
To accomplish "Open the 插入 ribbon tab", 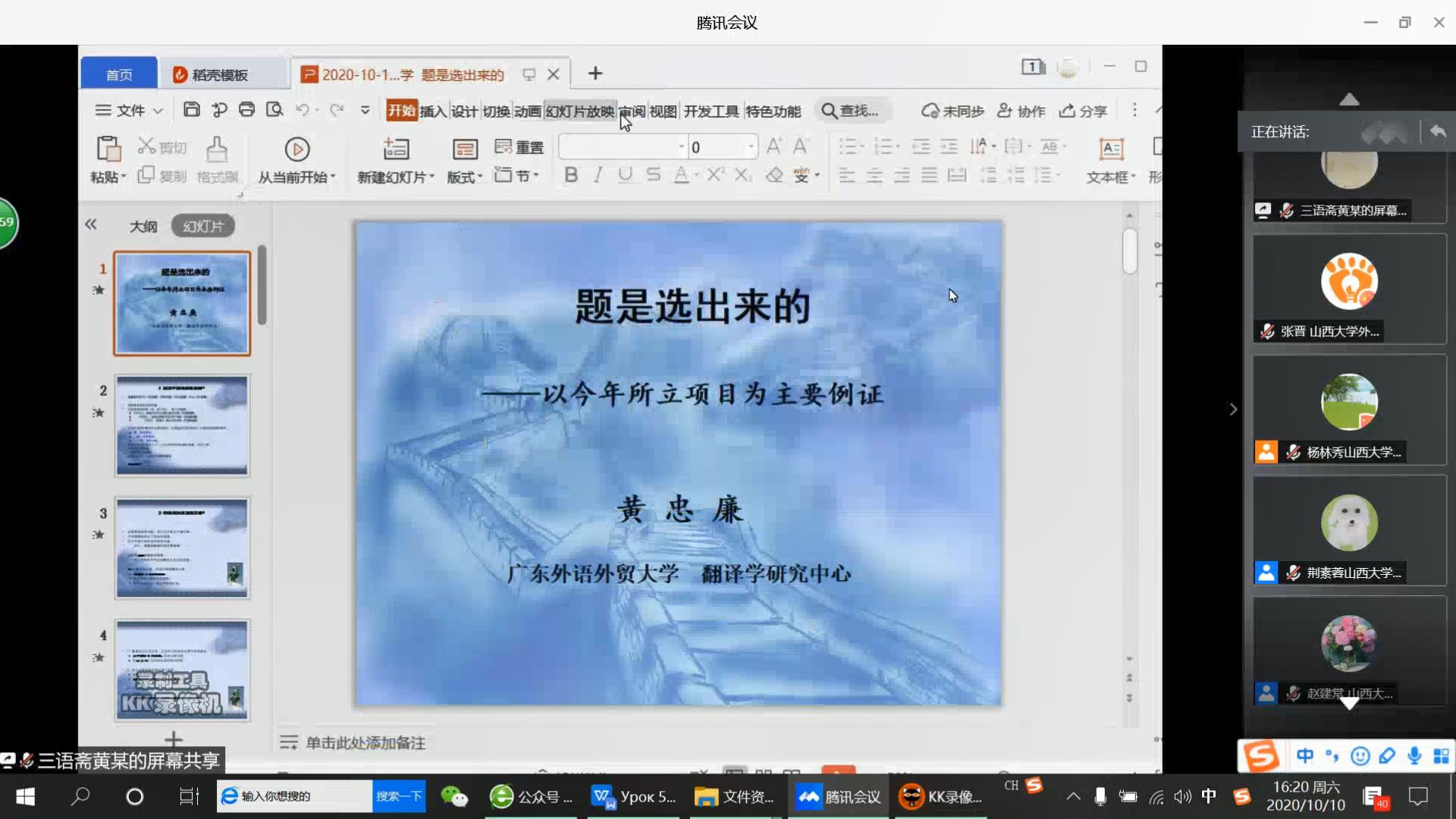I will tap(432, 111).
